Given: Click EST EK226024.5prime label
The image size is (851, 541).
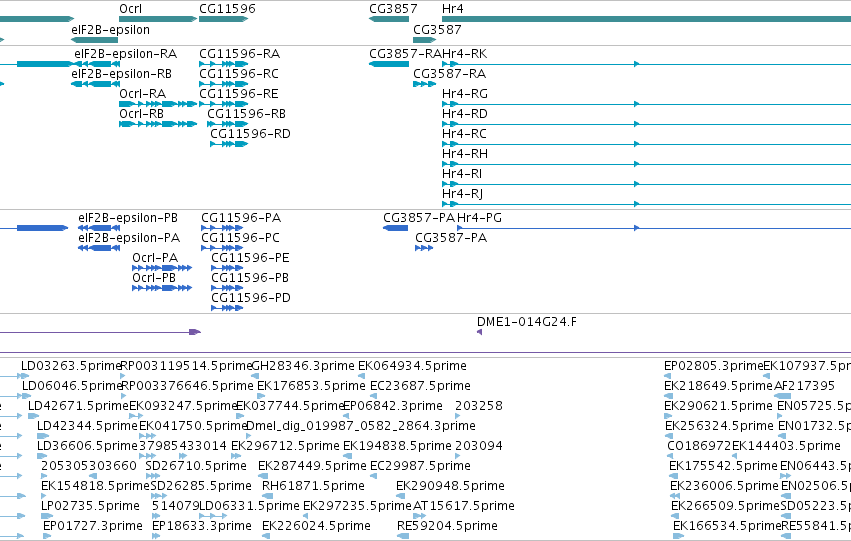Looking at the screenshot, I should 316,527.
